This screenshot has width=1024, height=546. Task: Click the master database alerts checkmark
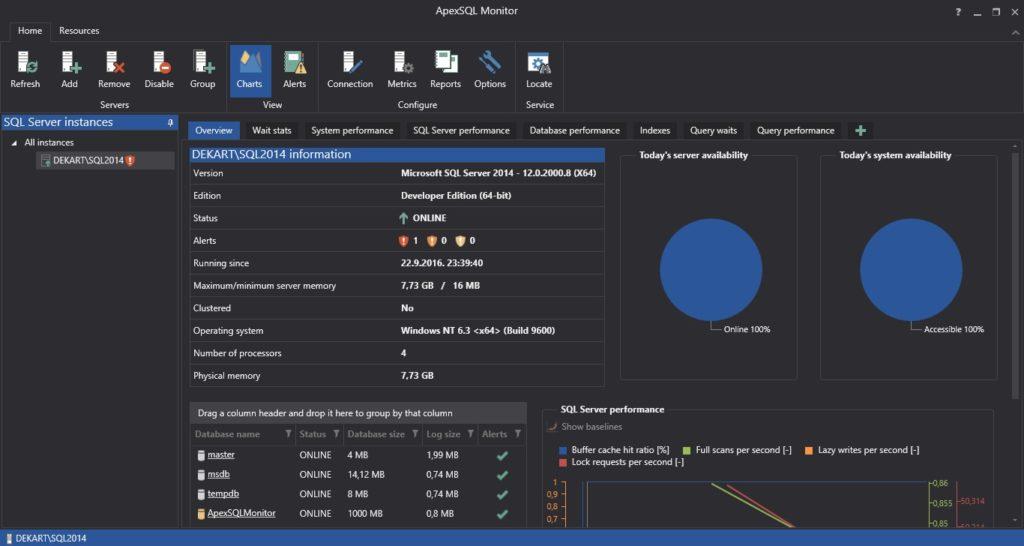pyautogui.click(x=502, y=455)
